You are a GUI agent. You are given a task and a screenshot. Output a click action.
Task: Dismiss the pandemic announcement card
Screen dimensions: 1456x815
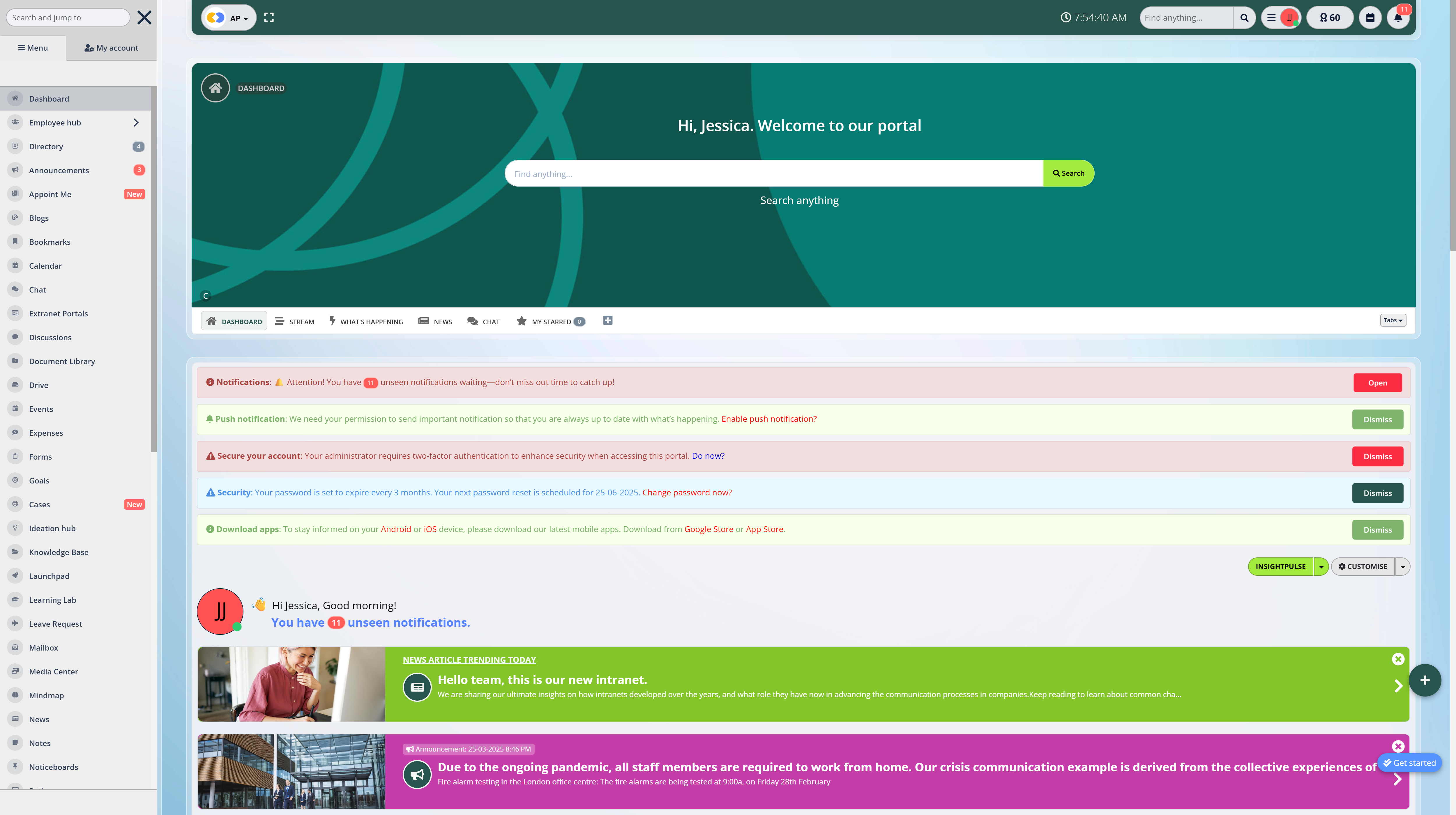(1398, 746)
